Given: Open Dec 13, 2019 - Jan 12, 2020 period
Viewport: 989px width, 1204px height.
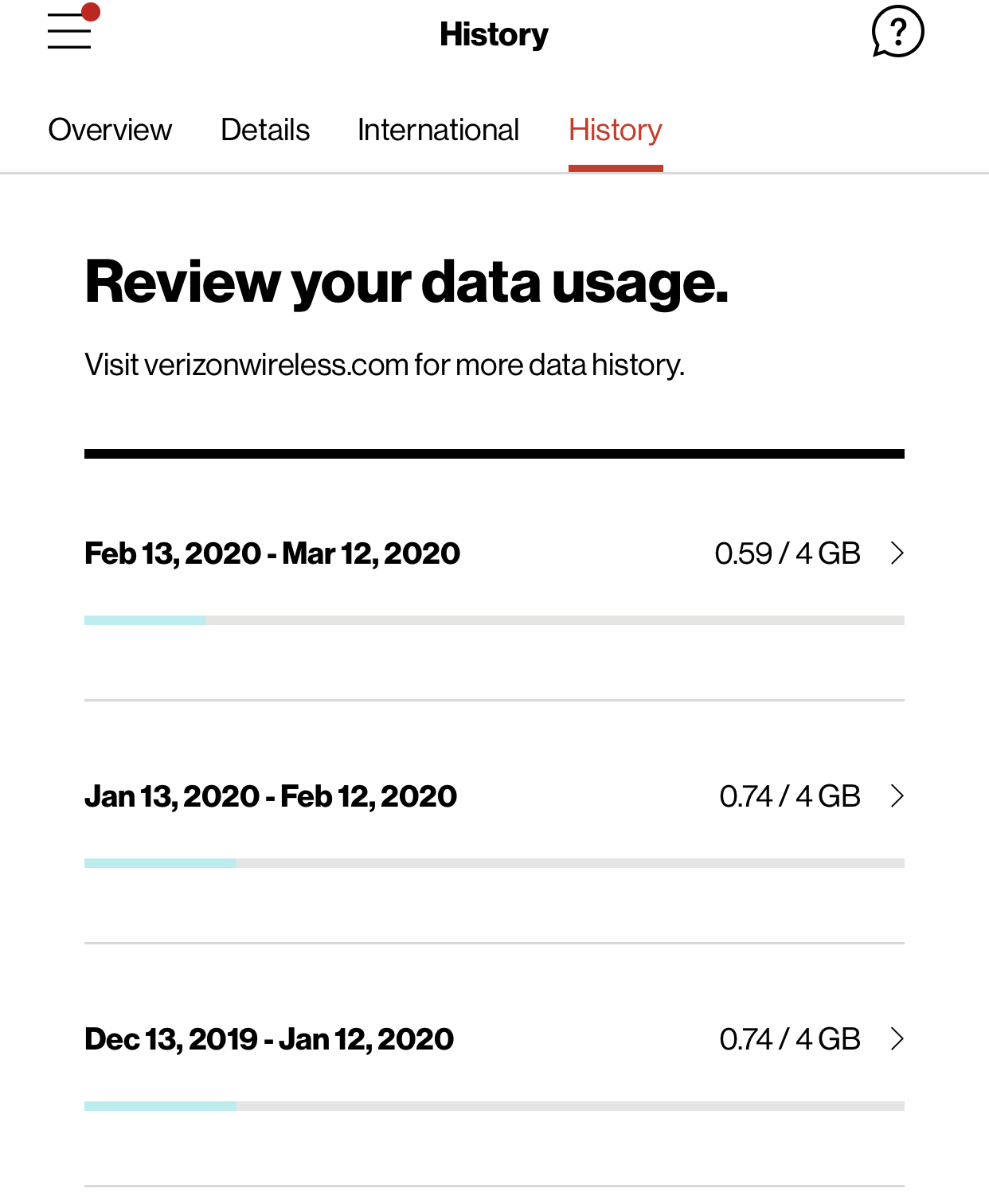Looking at the screenshot, I should (x=269, y=1039).
